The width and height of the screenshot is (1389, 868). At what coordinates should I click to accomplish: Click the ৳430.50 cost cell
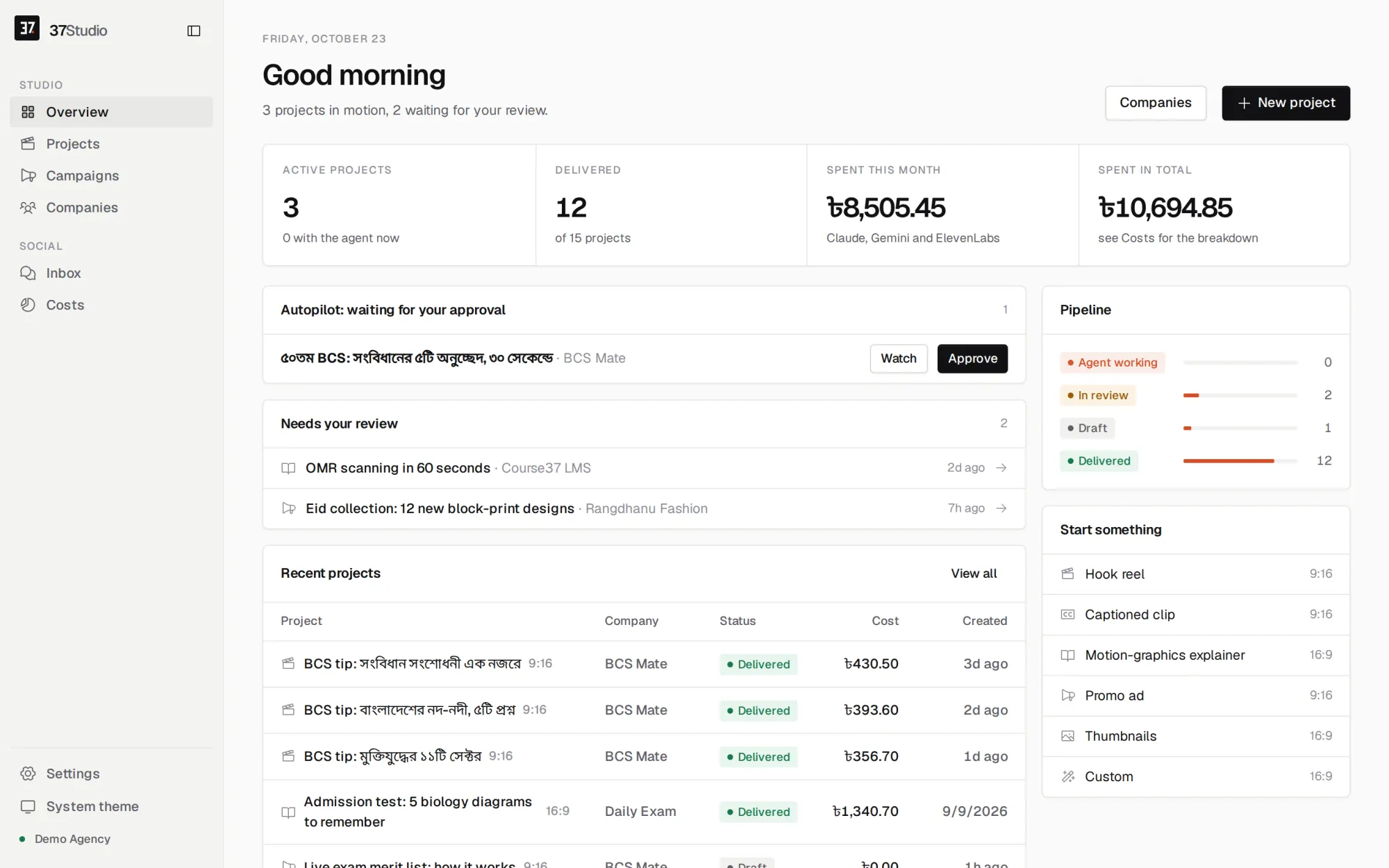(871, 664)
